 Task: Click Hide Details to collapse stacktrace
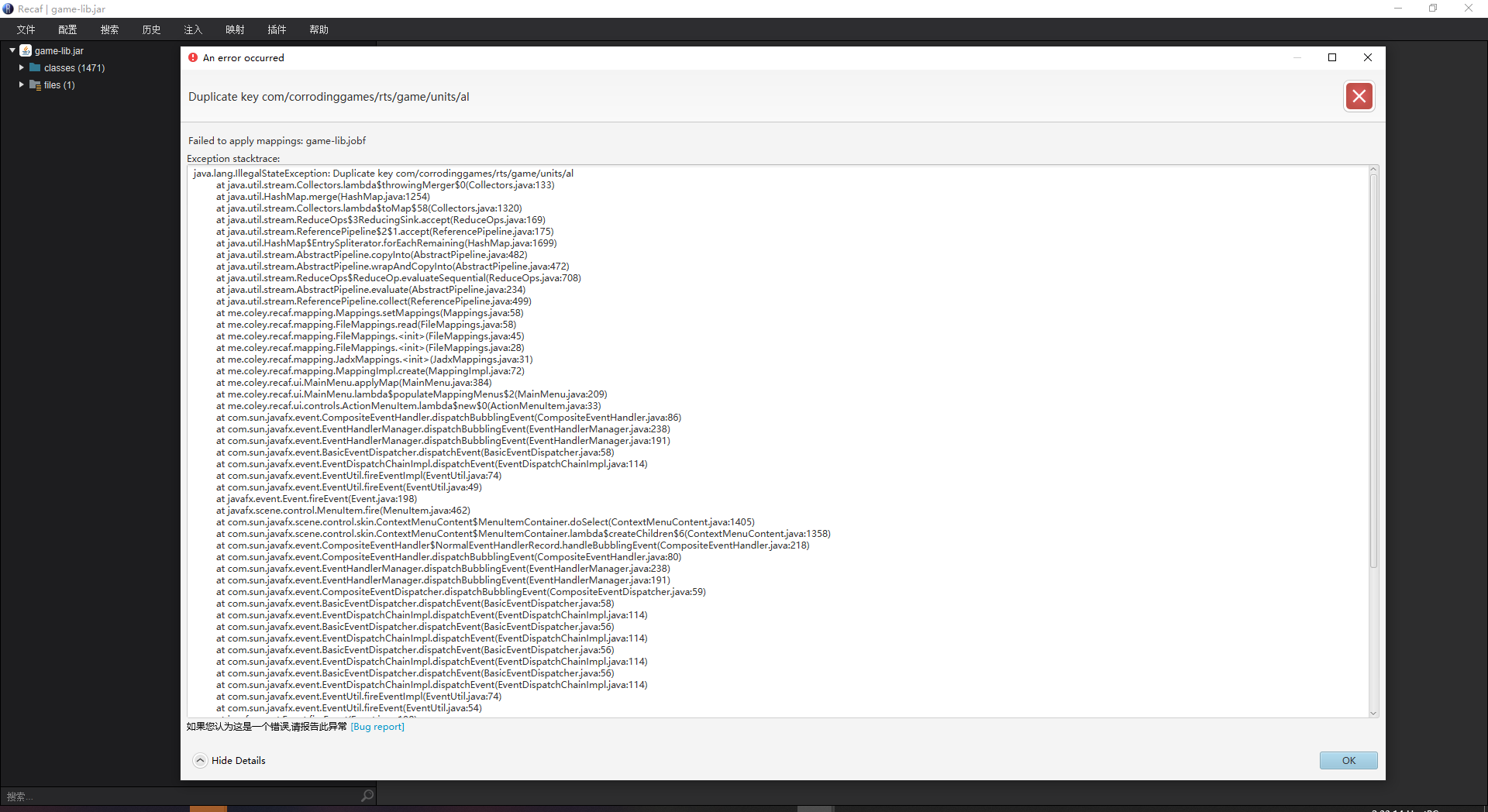(229, 761)
